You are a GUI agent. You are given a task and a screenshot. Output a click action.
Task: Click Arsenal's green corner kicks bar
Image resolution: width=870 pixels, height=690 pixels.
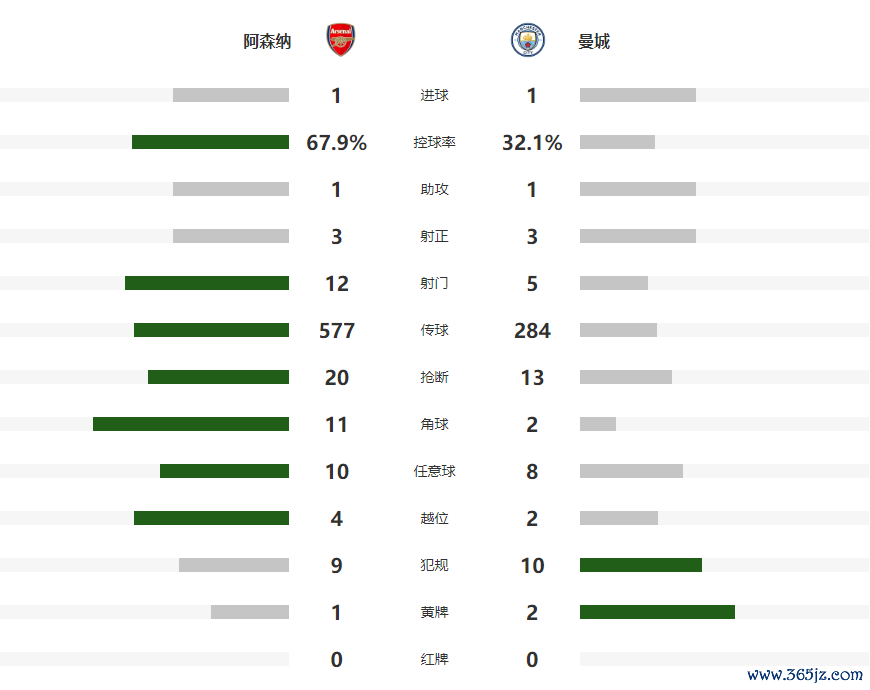coord(191,424)
